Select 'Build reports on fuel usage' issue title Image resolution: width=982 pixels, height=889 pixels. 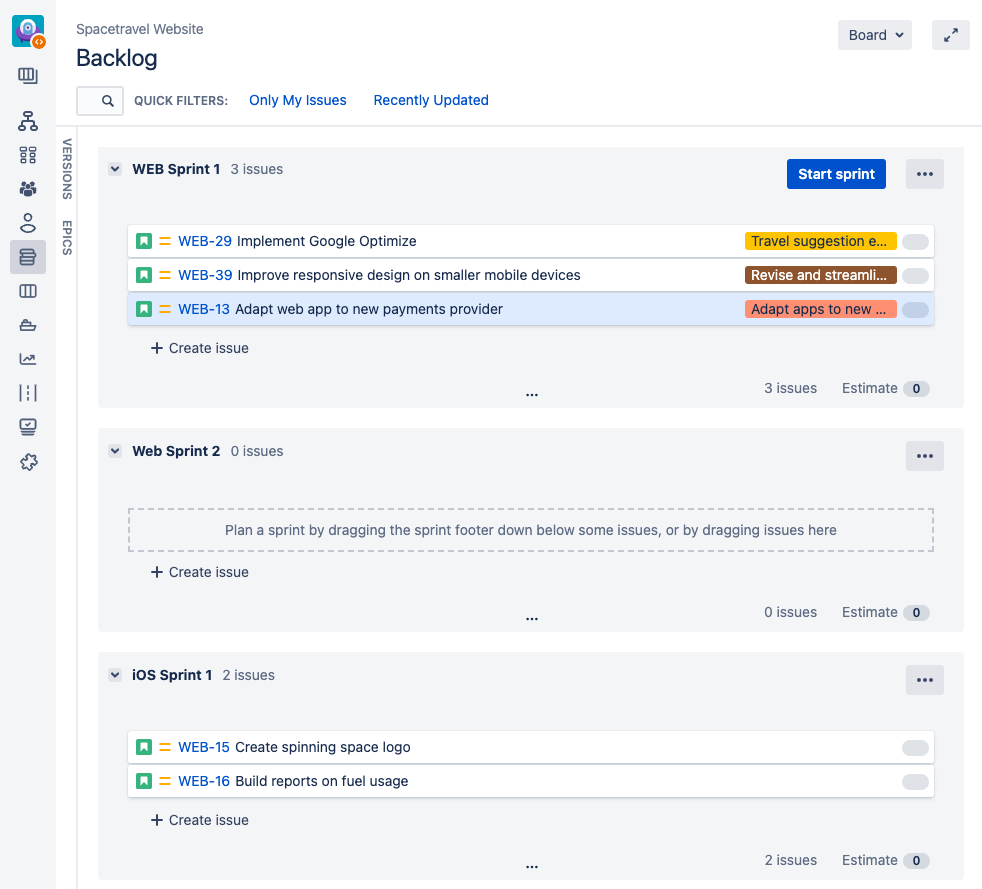[x=321, y=781]
